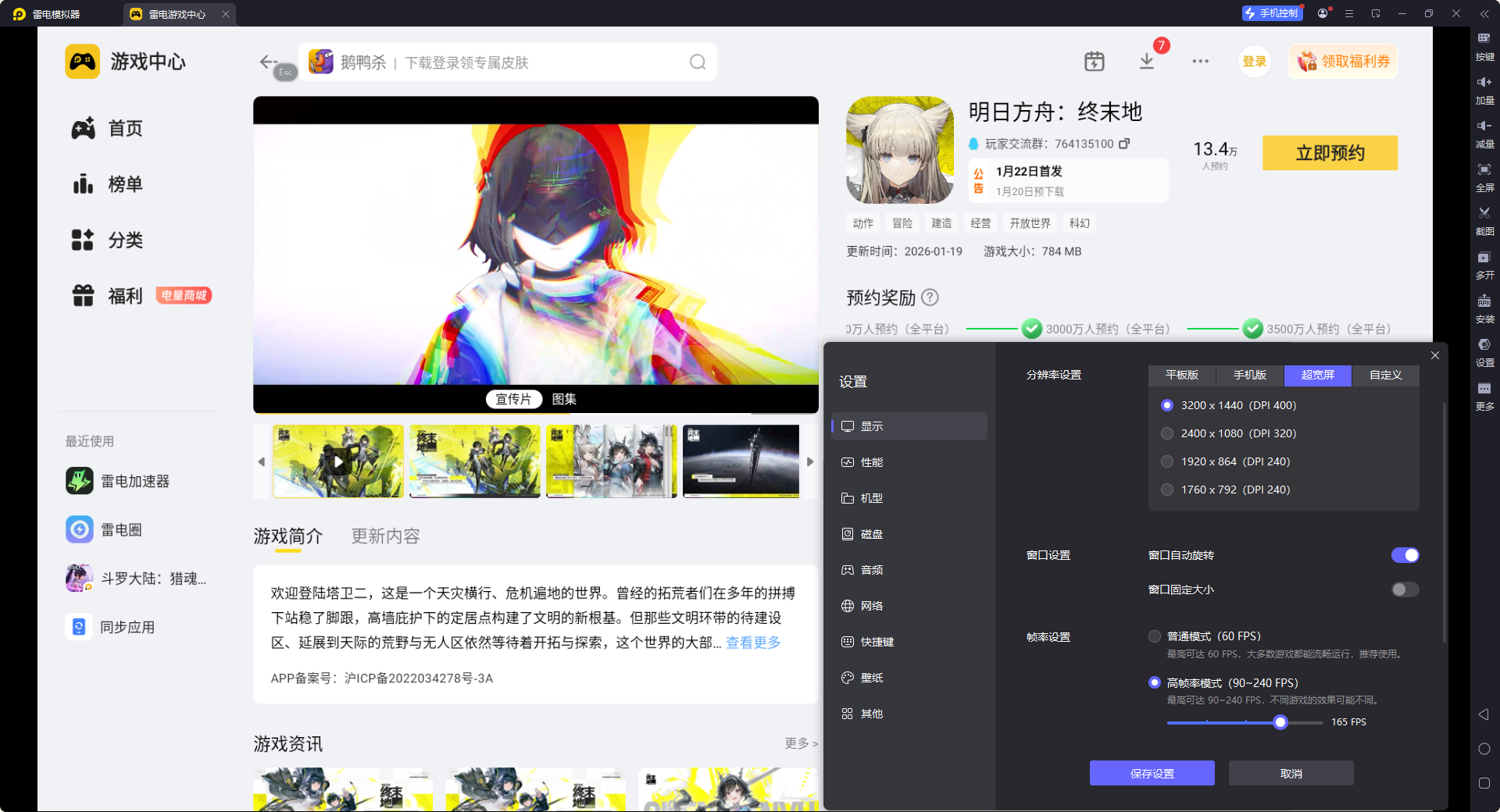Enable 窗口固定大小 switch

pyautogui.click(x=1405, y=589)
